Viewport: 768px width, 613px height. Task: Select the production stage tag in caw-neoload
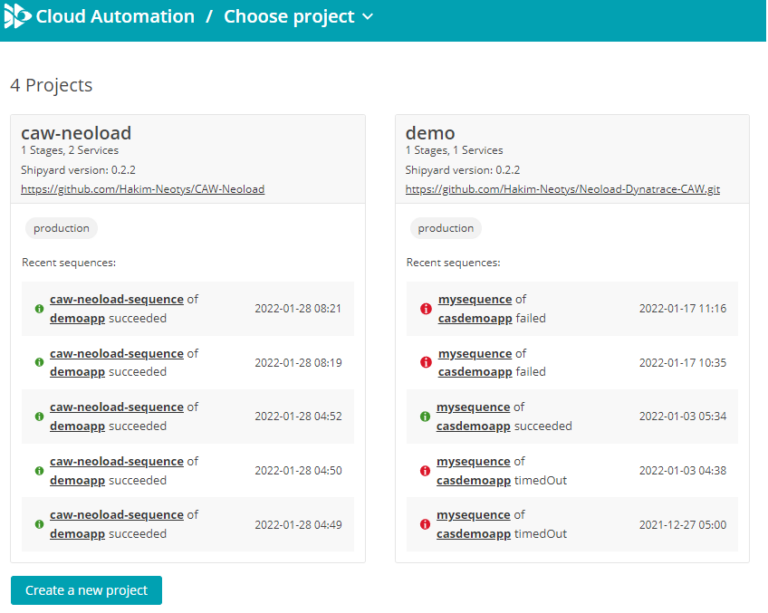pyautogui.click(x=61, y=228)
